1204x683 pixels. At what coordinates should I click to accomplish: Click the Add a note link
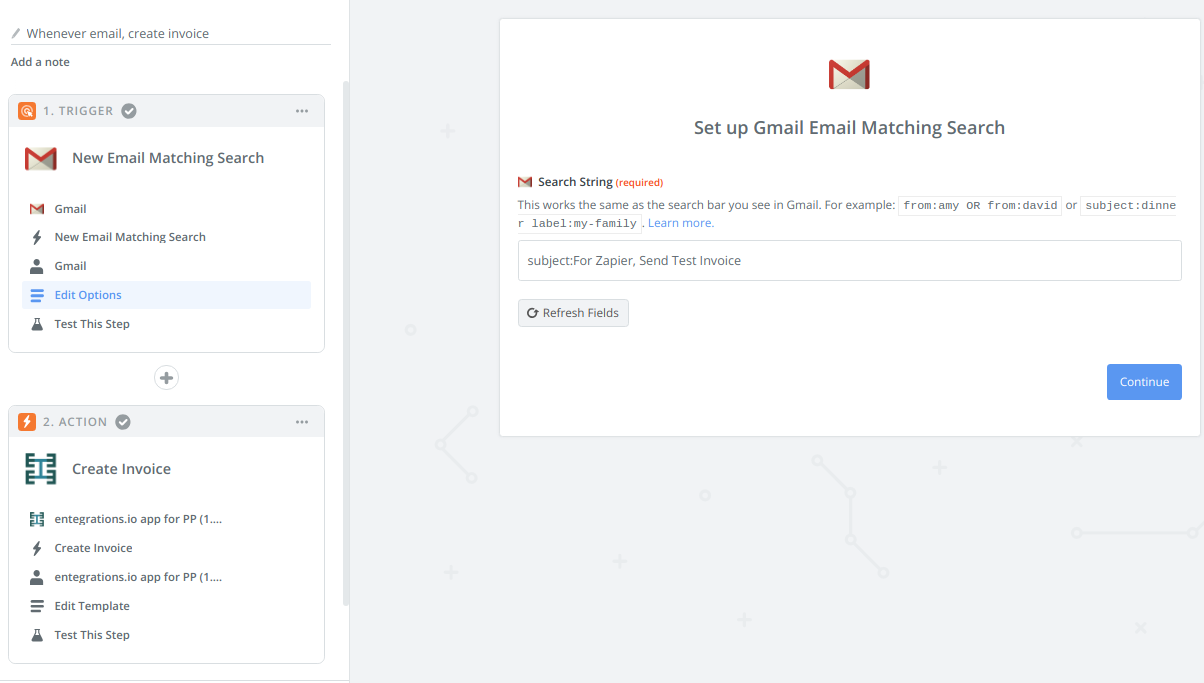pyautogui.click(x=40, y=62)
